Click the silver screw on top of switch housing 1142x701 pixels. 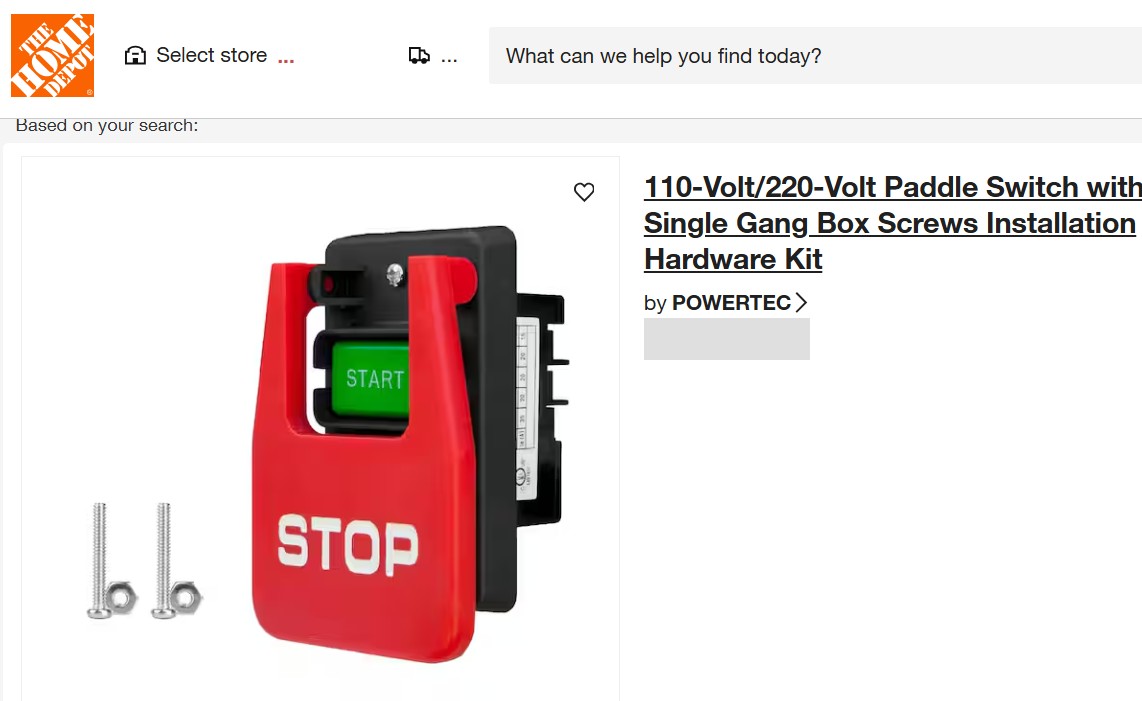(395, 275)
